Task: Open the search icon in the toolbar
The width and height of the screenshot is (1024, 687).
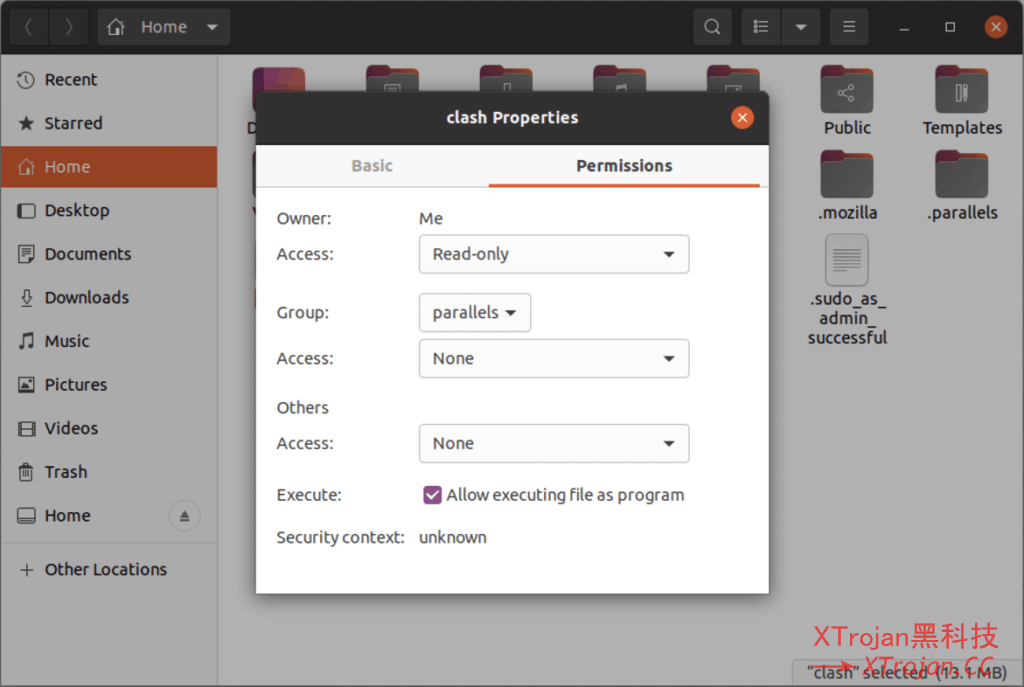Action: [712, 26]
